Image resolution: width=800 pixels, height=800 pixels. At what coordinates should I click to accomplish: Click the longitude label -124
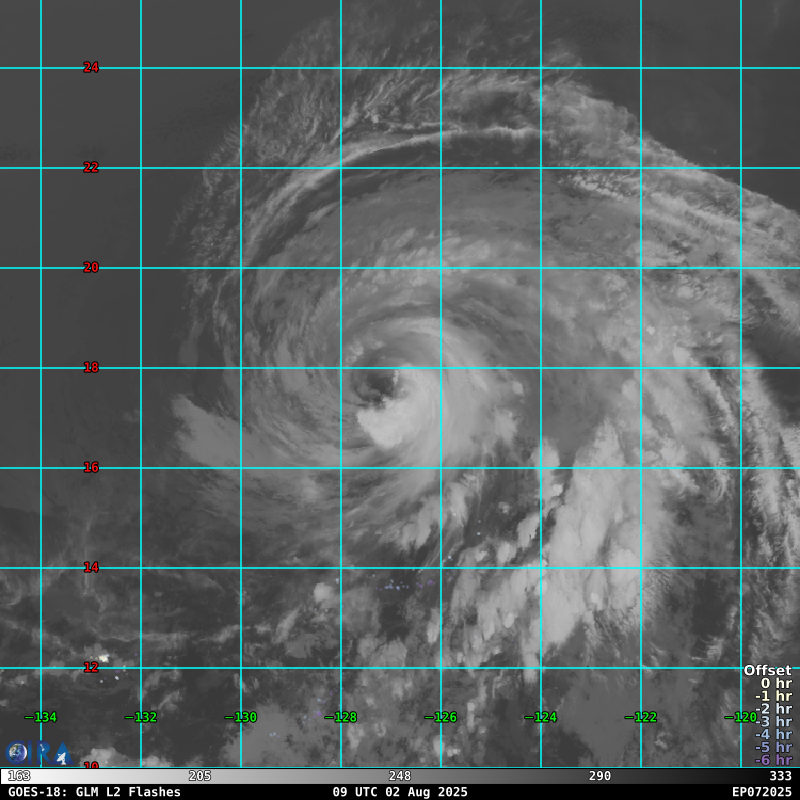click(x=541, y=717)
